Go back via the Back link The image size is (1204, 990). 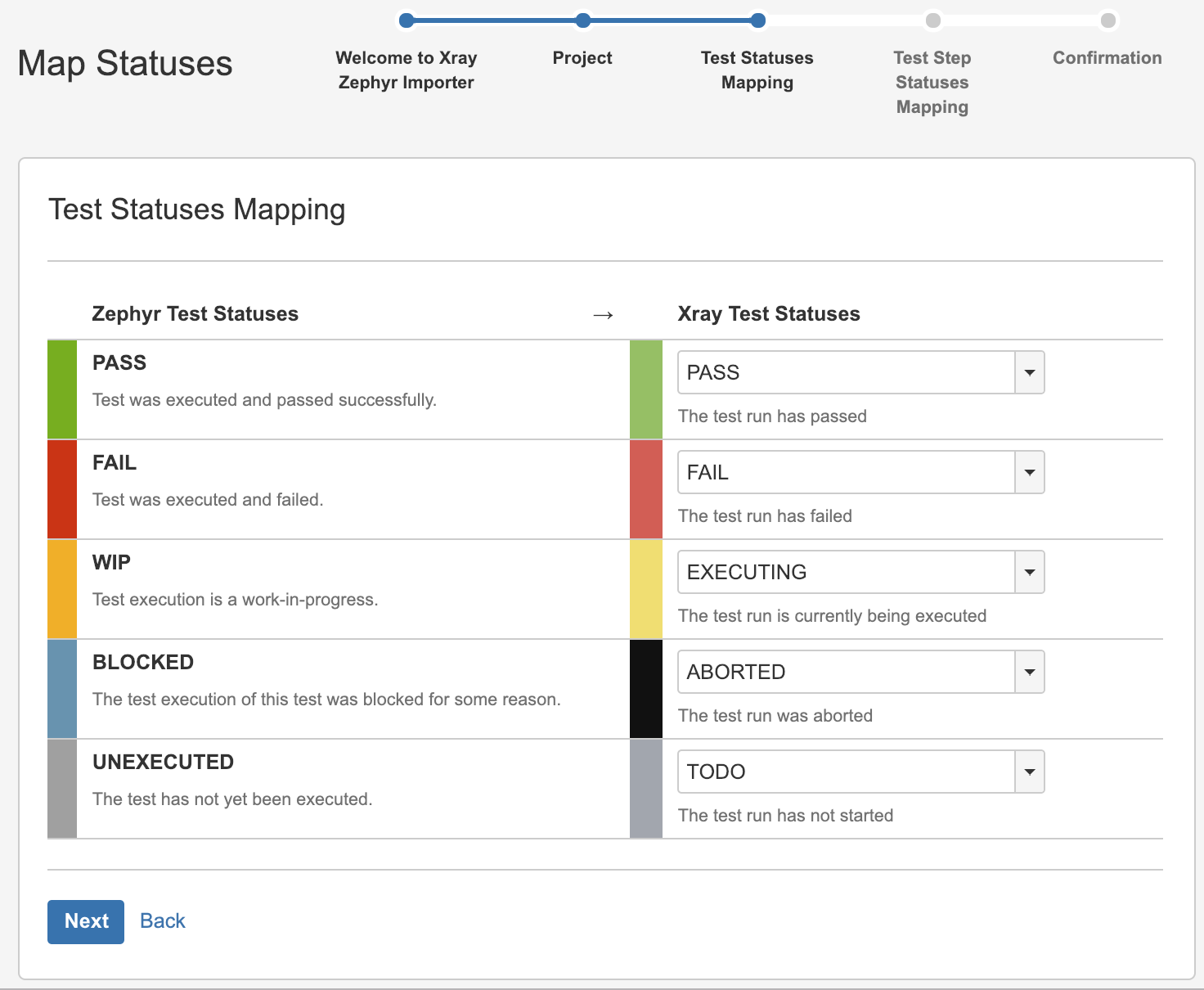[163, 921]
